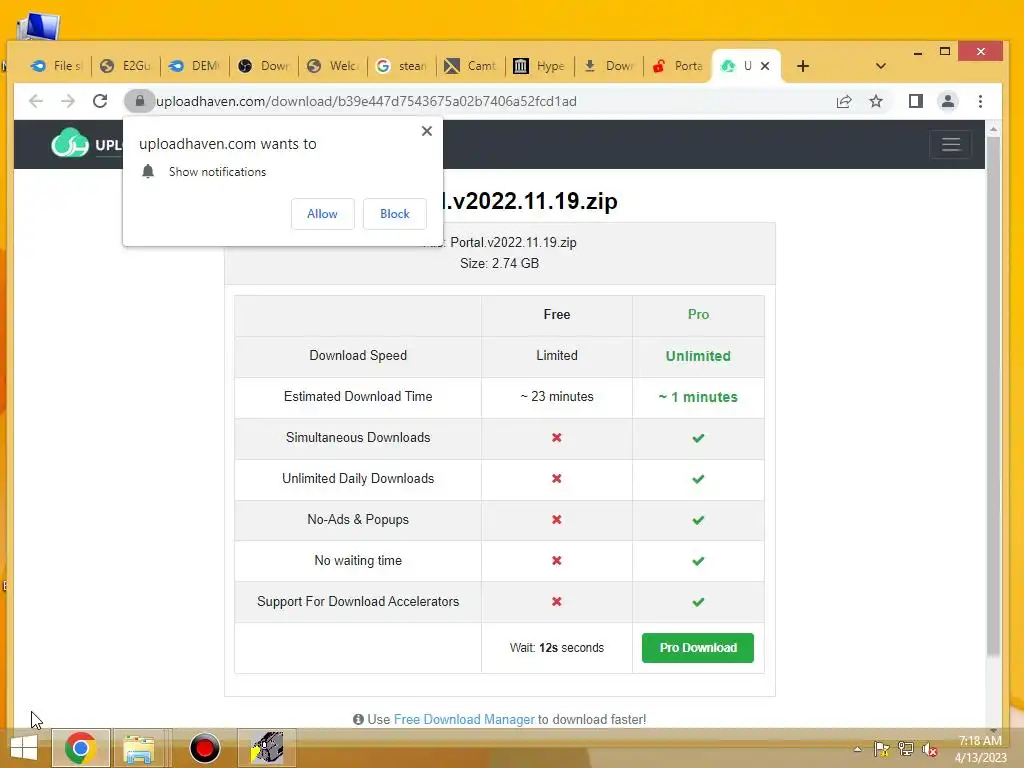Click the green Unlimited download speed text
1024x768 pixels.
[x=697, y=356]
